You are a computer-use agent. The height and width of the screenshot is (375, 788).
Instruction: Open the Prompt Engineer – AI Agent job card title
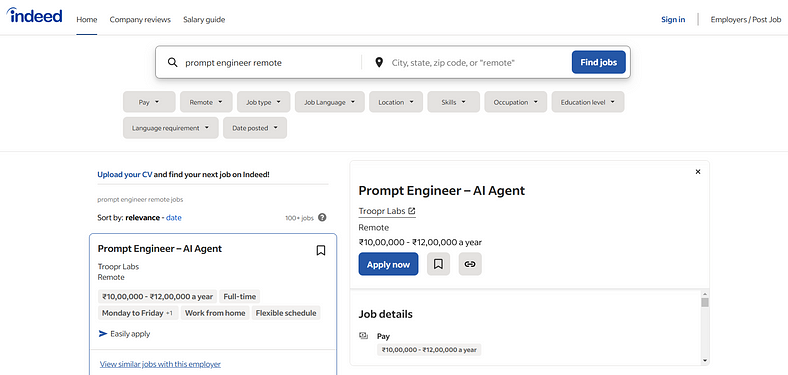click(x=160, y=249)
